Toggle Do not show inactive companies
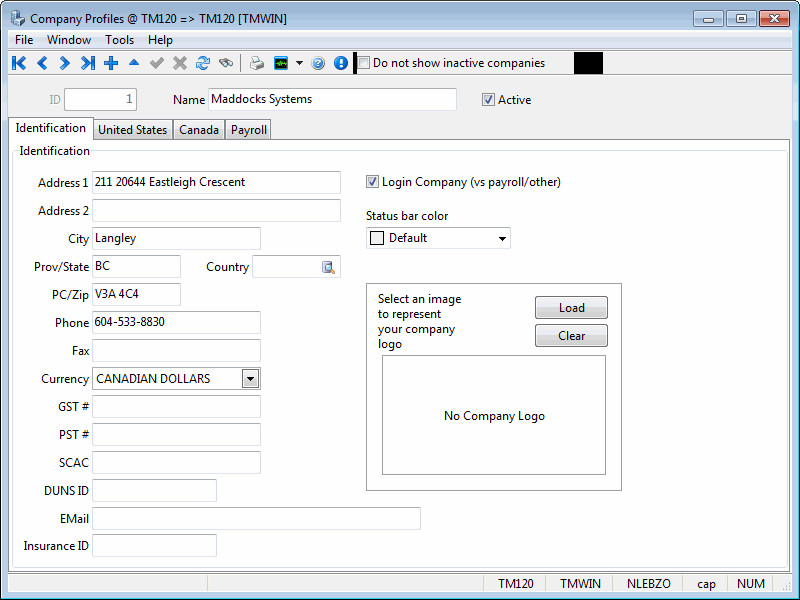Image resolution: width=800 pixels, height=600 pixels. (364, 63)
